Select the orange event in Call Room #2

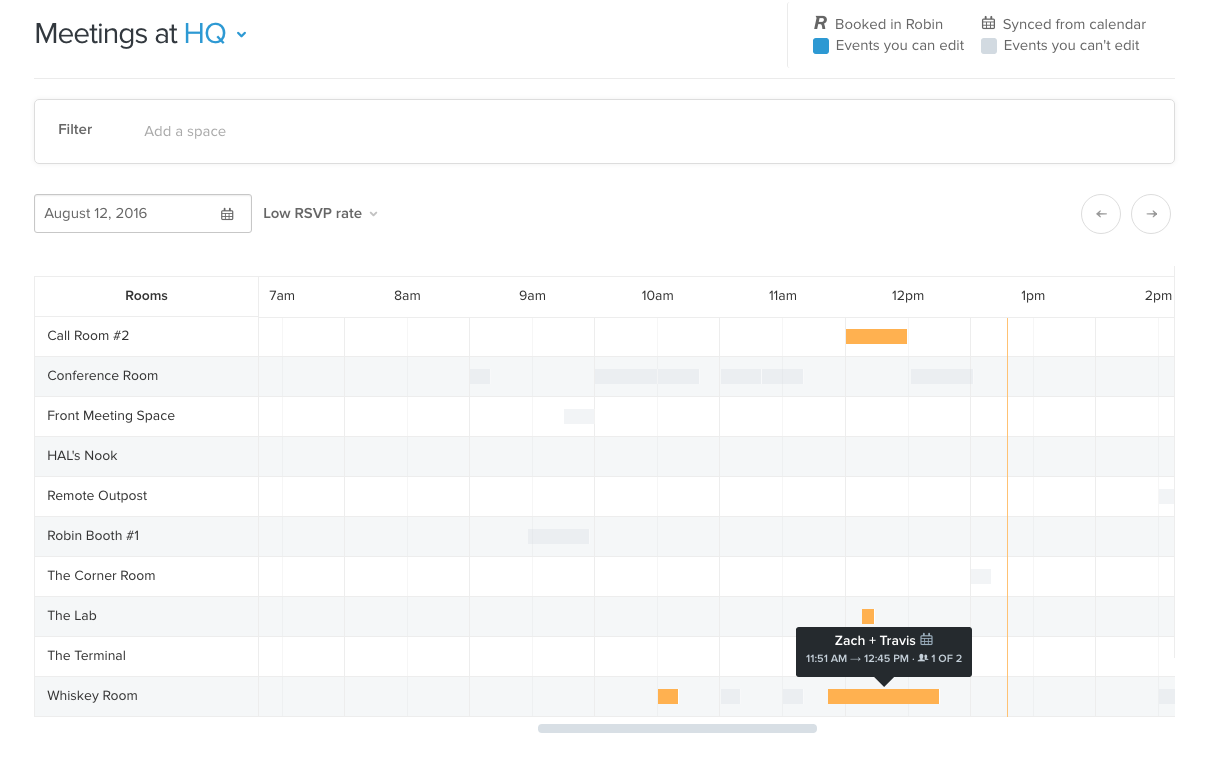876,336
